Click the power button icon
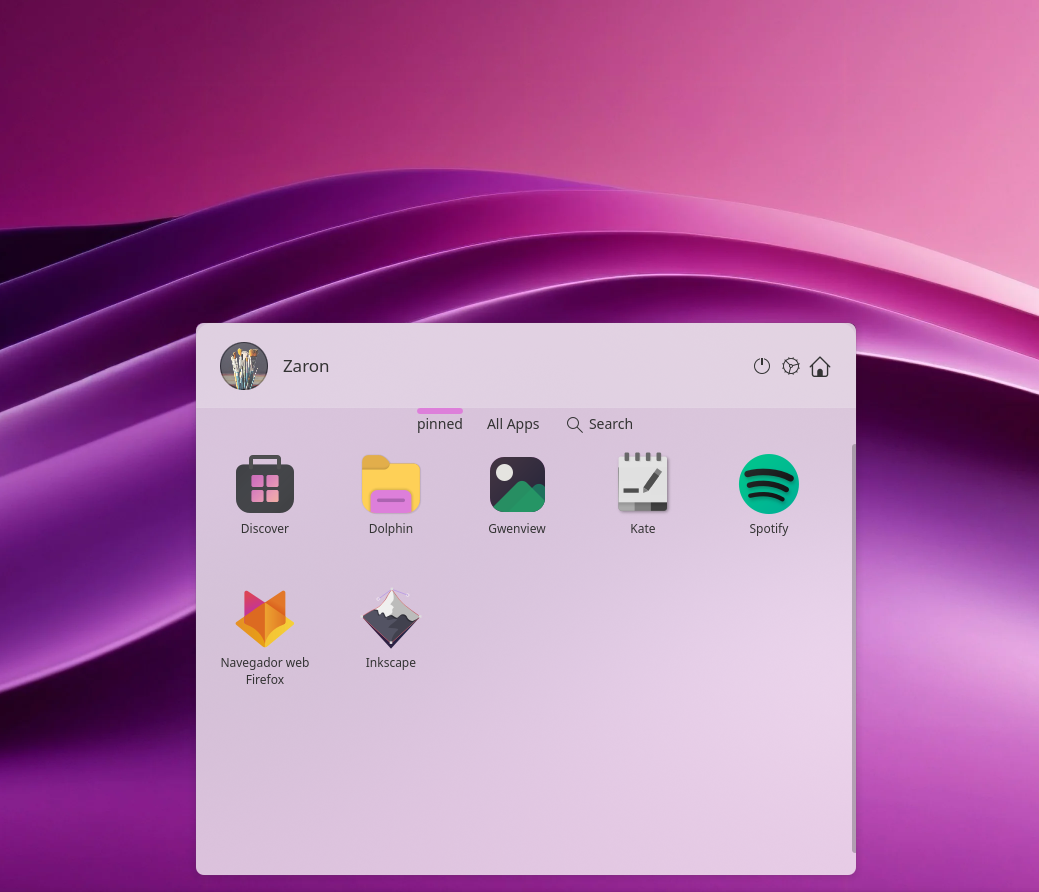Viewport: 1039px width, 892px height. click(x=762, y=366)
